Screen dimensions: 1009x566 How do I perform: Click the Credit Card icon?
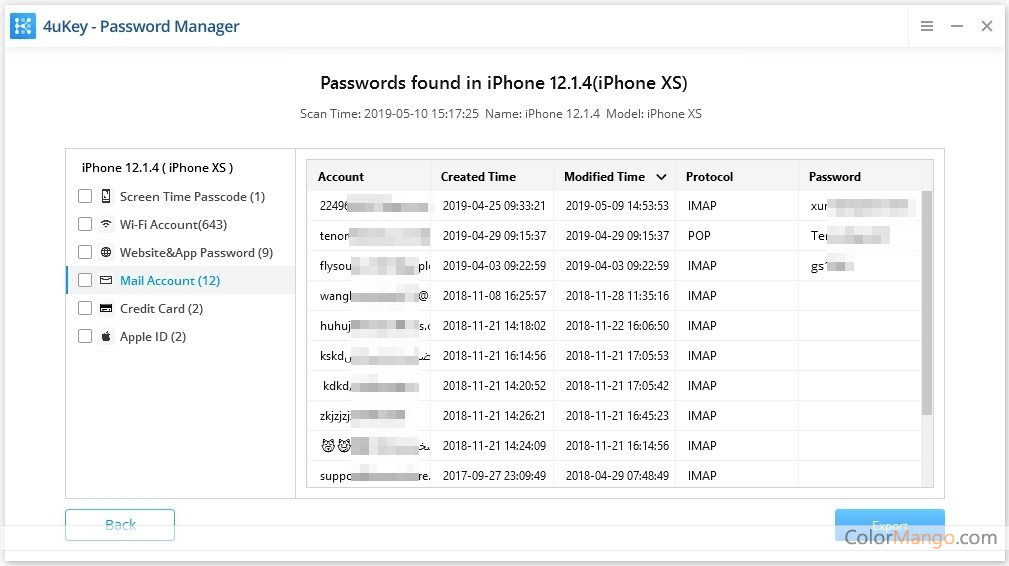(x=106, y=309)
